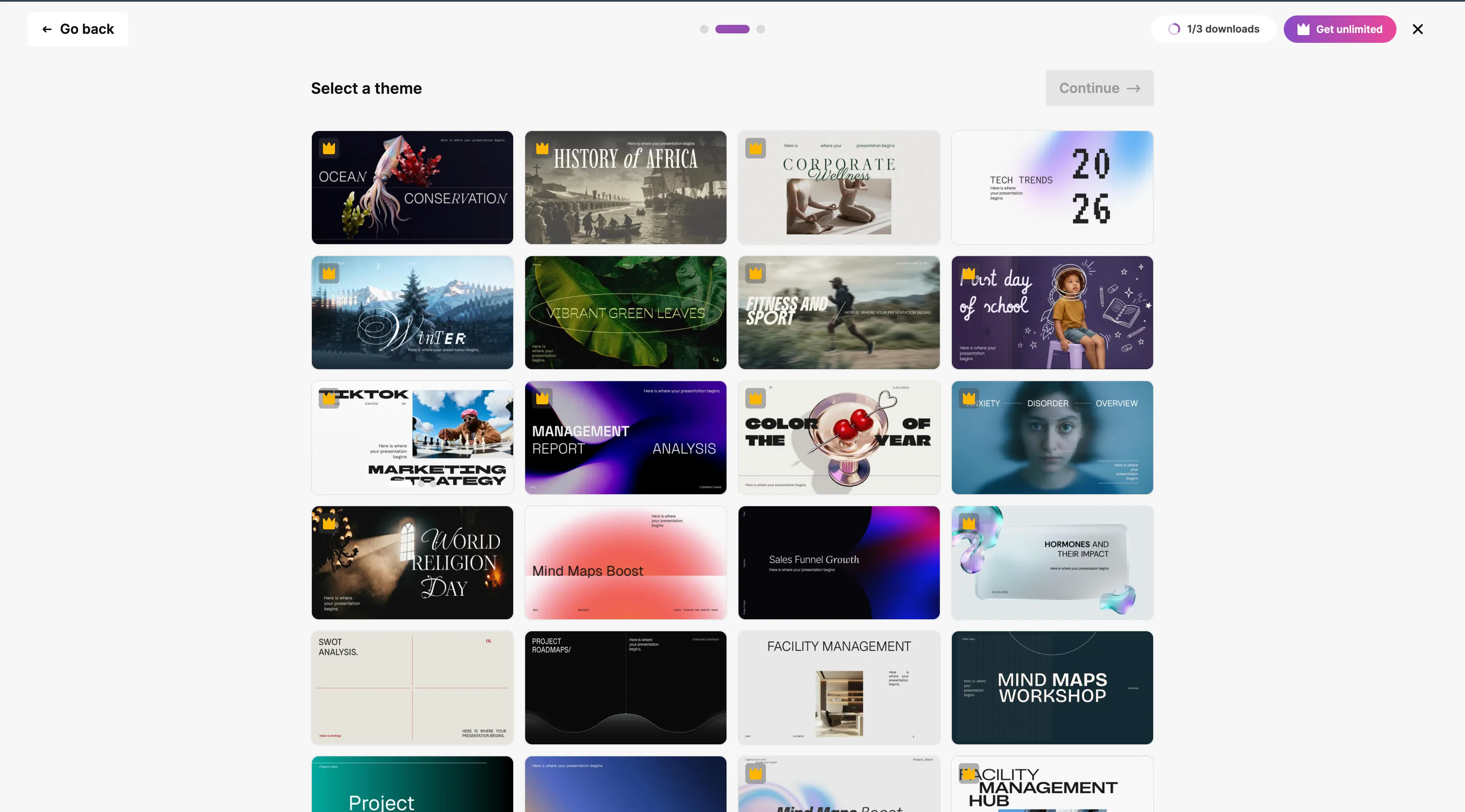Open the 1/3 downloads counter
The height and width of the screenshot is (812, 1465).
click(1214, 29)
